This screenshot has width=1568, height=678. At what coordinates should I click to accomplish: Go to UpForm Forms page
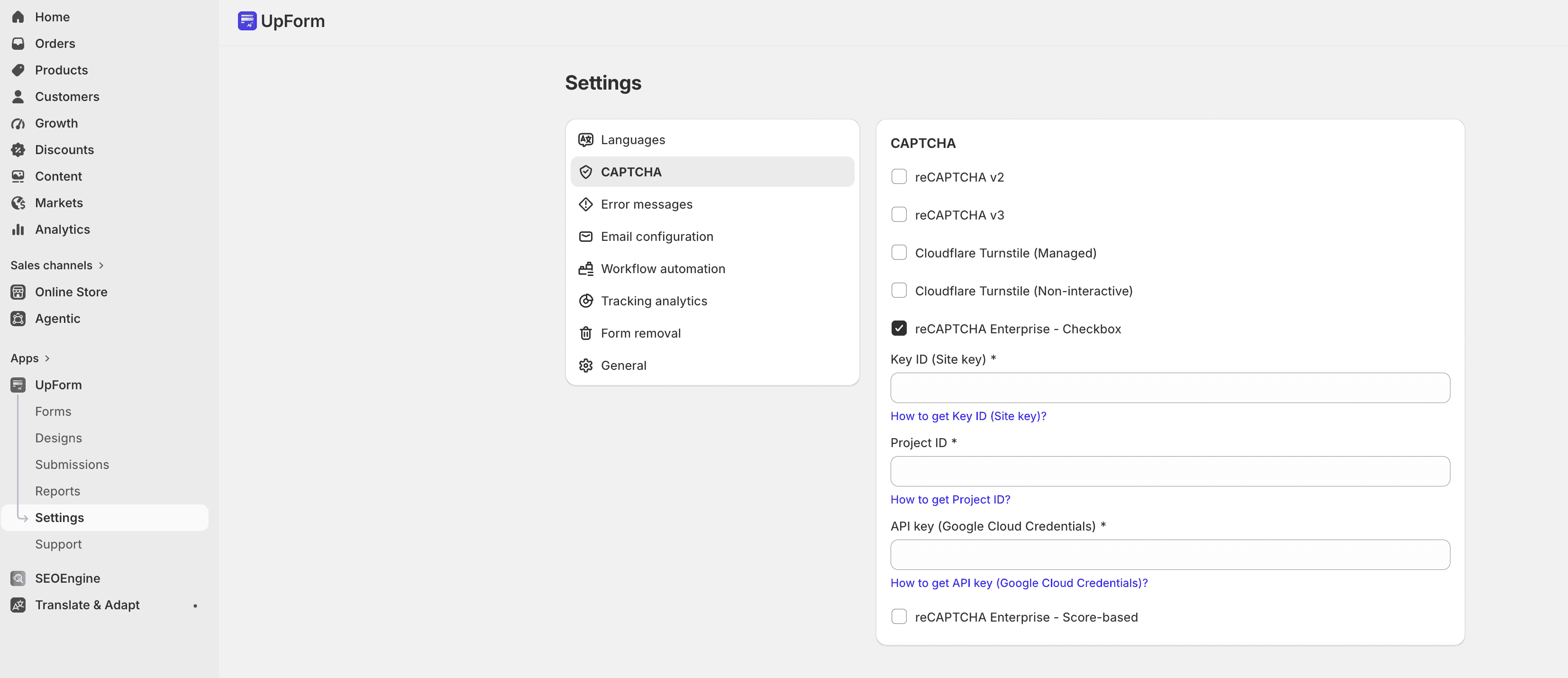[53, 412]
